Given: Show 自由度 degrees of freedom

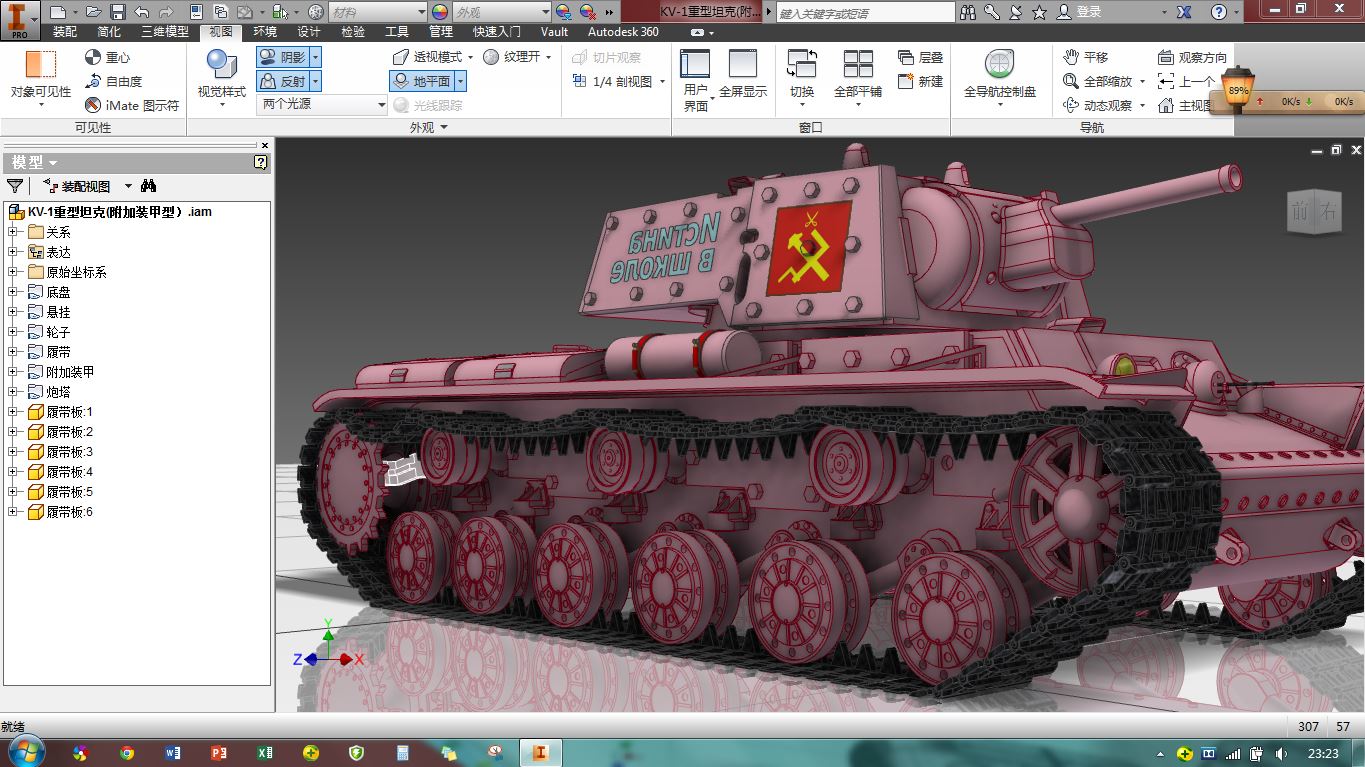Looking at the screenshot, I should (x=114, y=82).
